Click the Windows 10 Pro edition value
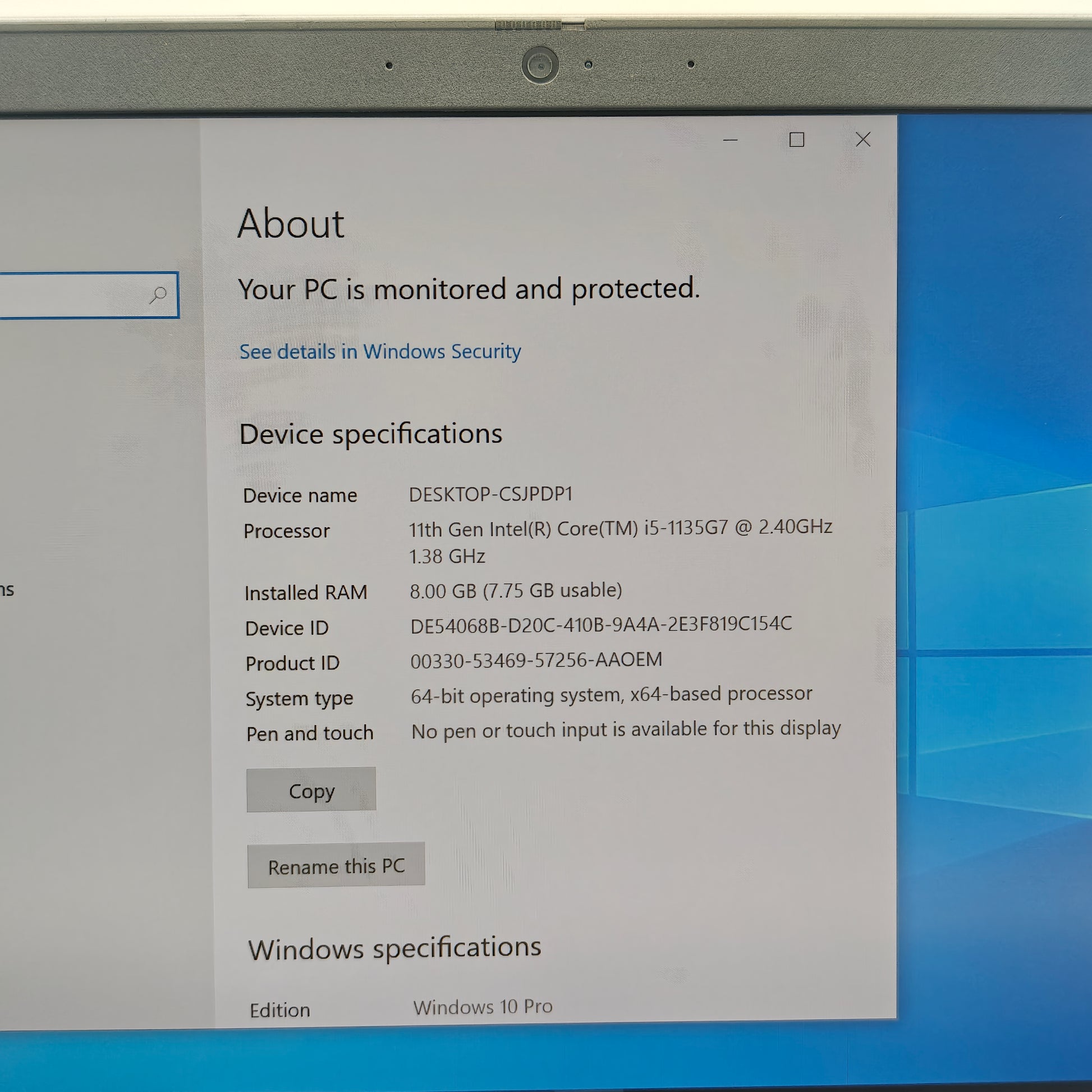 point(483,1007)
